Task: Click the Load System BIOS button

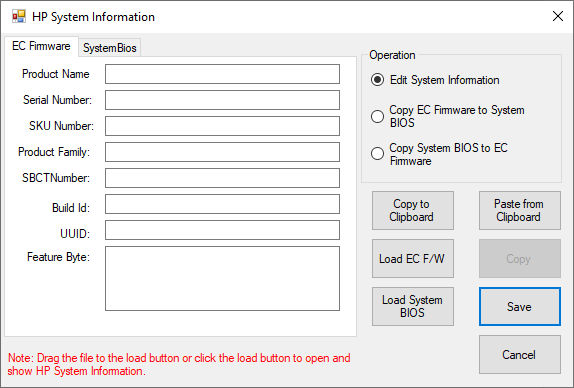Action: coord(413,306)
